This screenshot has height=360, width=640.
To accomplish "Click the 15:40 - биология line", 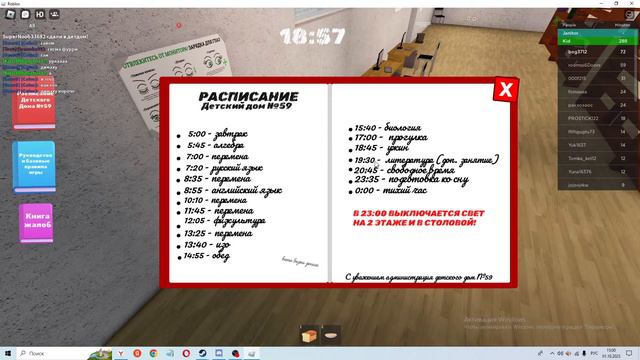I will (388, 128).
